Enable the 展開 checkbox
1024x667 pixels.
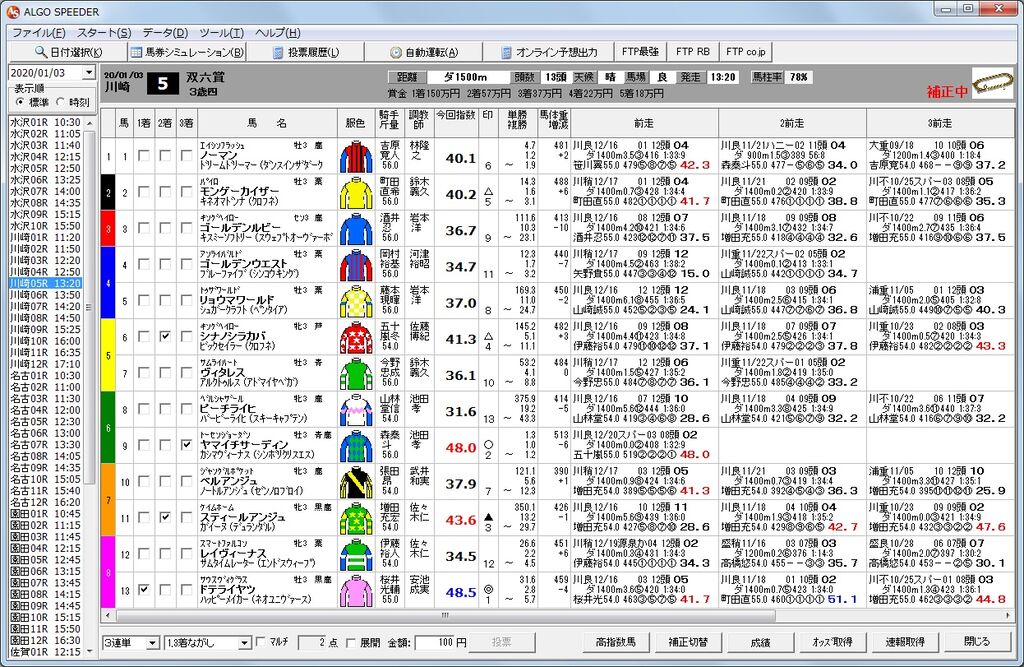[x=351, y=643]
